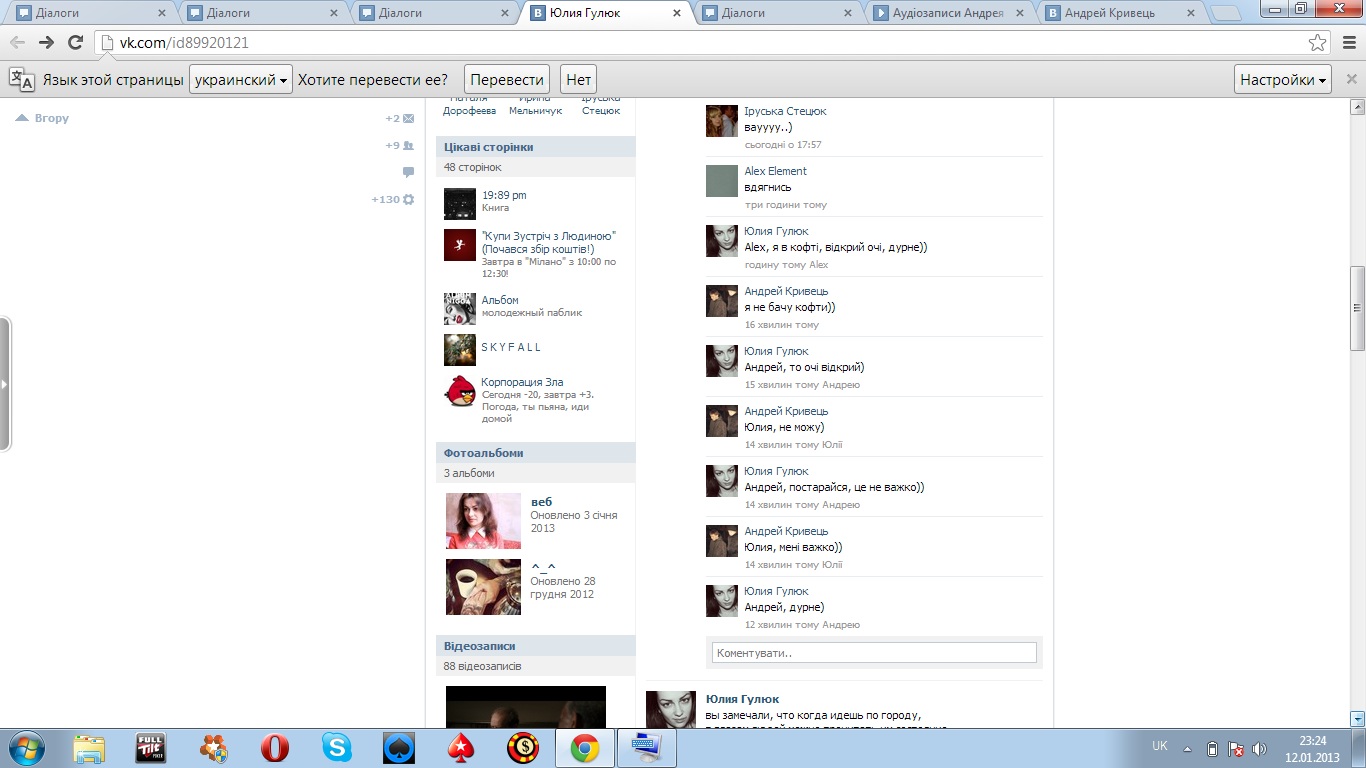Click the UK language indicator

(x=1160, y=746)
